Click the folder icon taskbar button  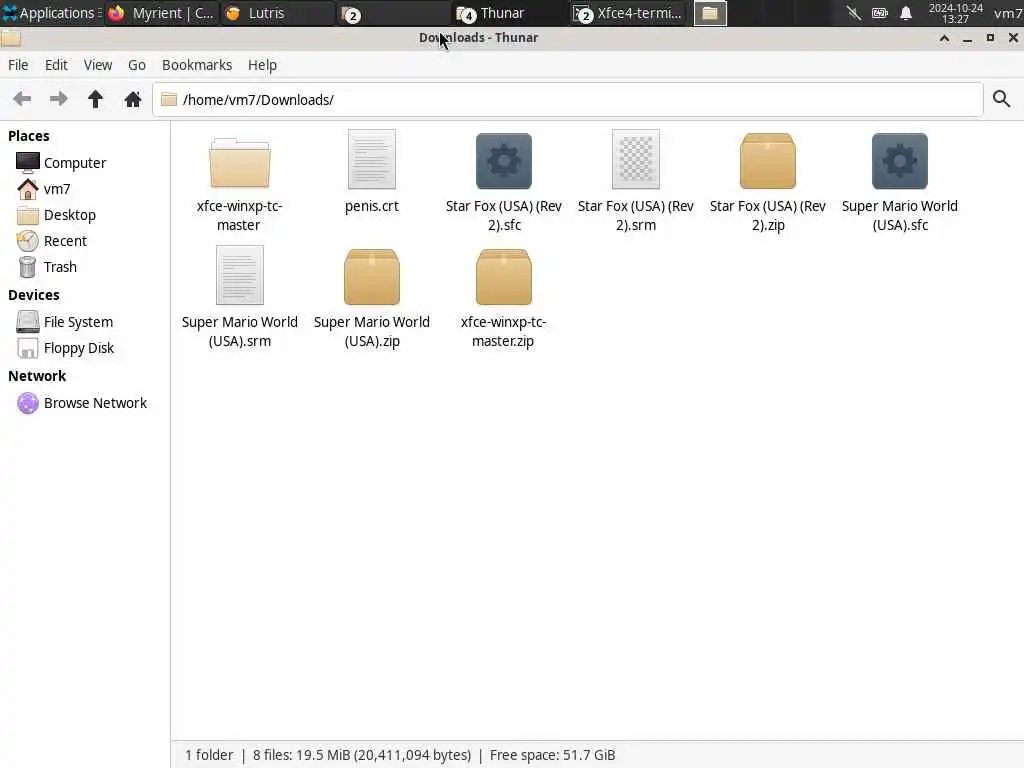click(710, 13)
